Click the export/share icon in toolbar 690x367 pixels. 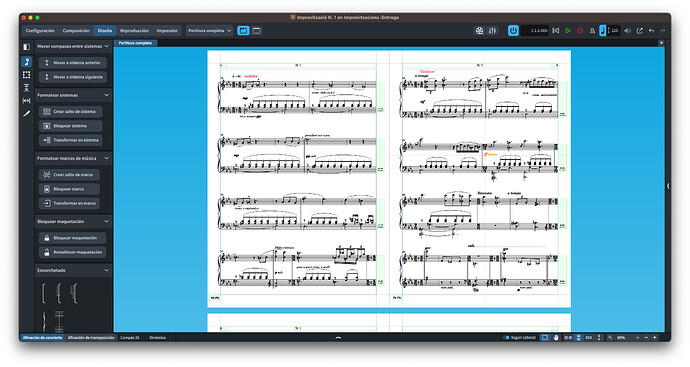[x=639, y=31]
